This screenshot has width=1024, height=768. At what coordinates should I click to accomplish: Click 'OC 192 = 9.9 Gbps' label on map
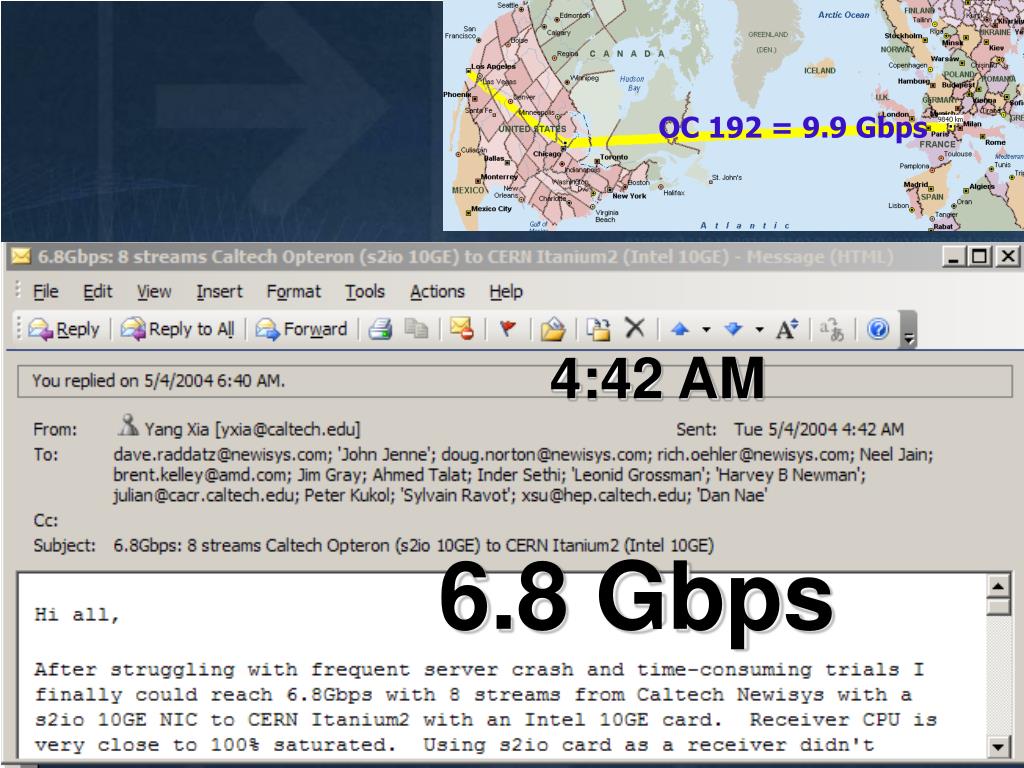pyautogui.click(x=794, y=127)
